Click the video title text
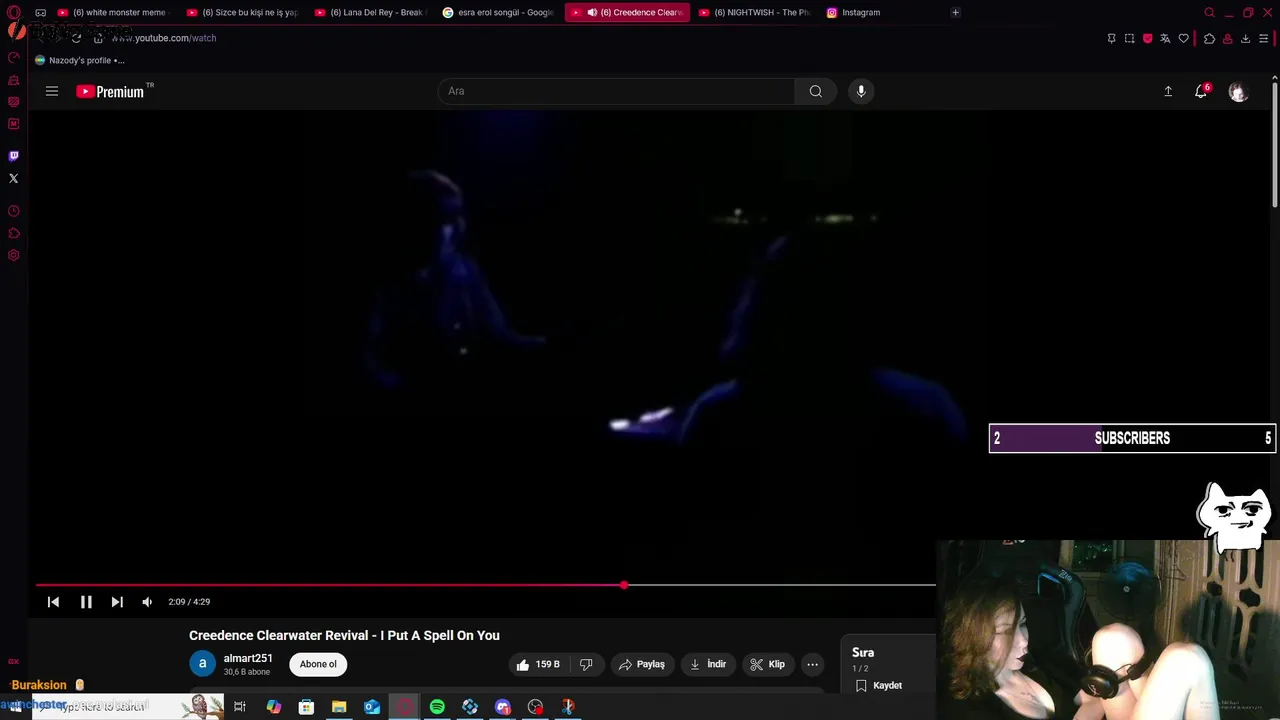 point(344,635)
